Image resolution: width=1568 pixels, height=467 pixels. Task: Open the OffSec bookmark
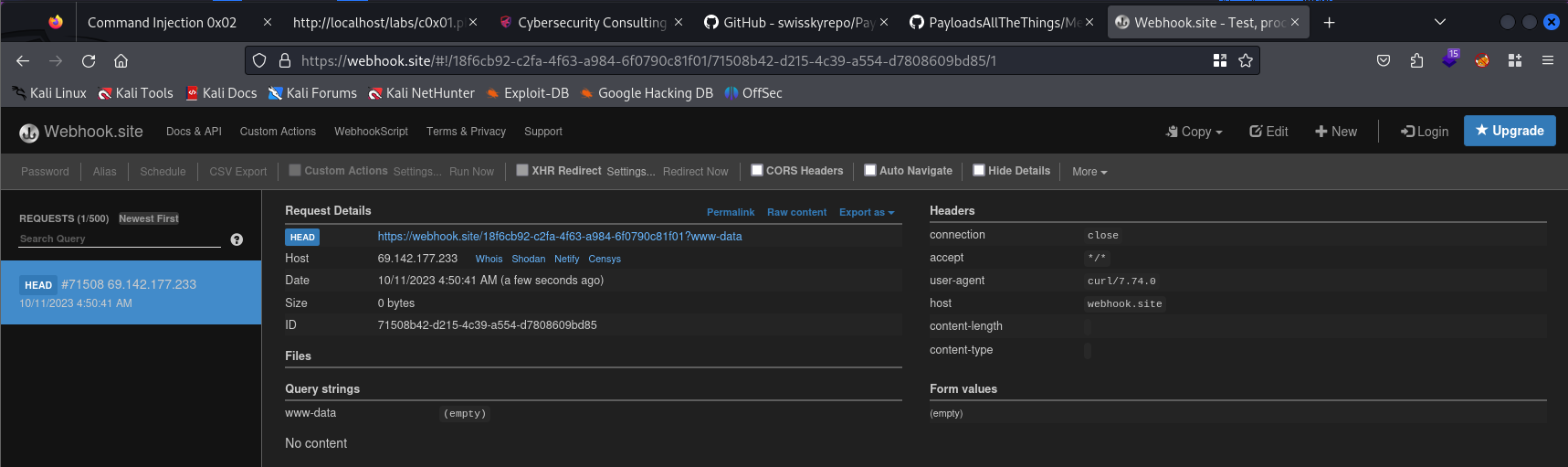click(x=753, y=93)
